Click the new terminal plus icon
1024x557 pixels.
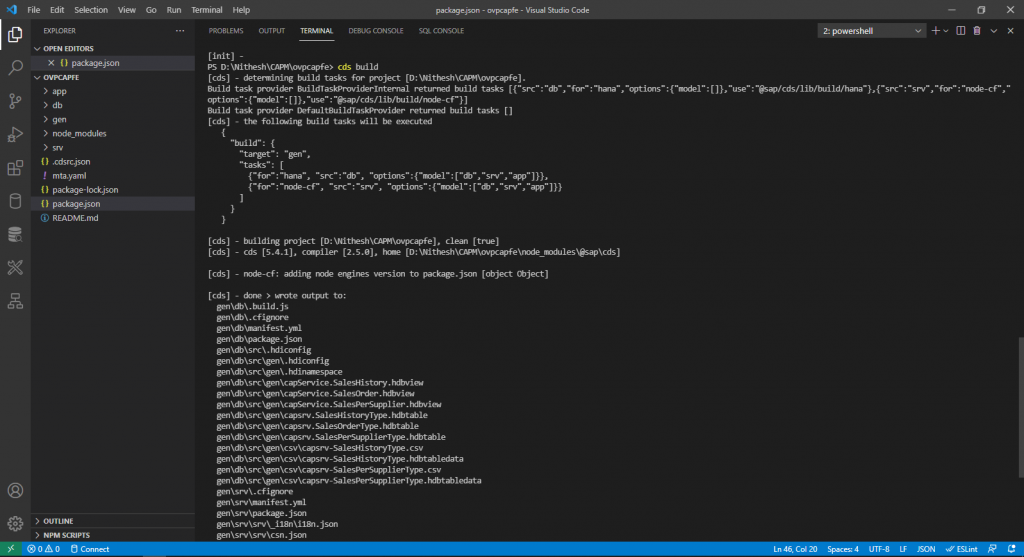[x=935, y=31]
